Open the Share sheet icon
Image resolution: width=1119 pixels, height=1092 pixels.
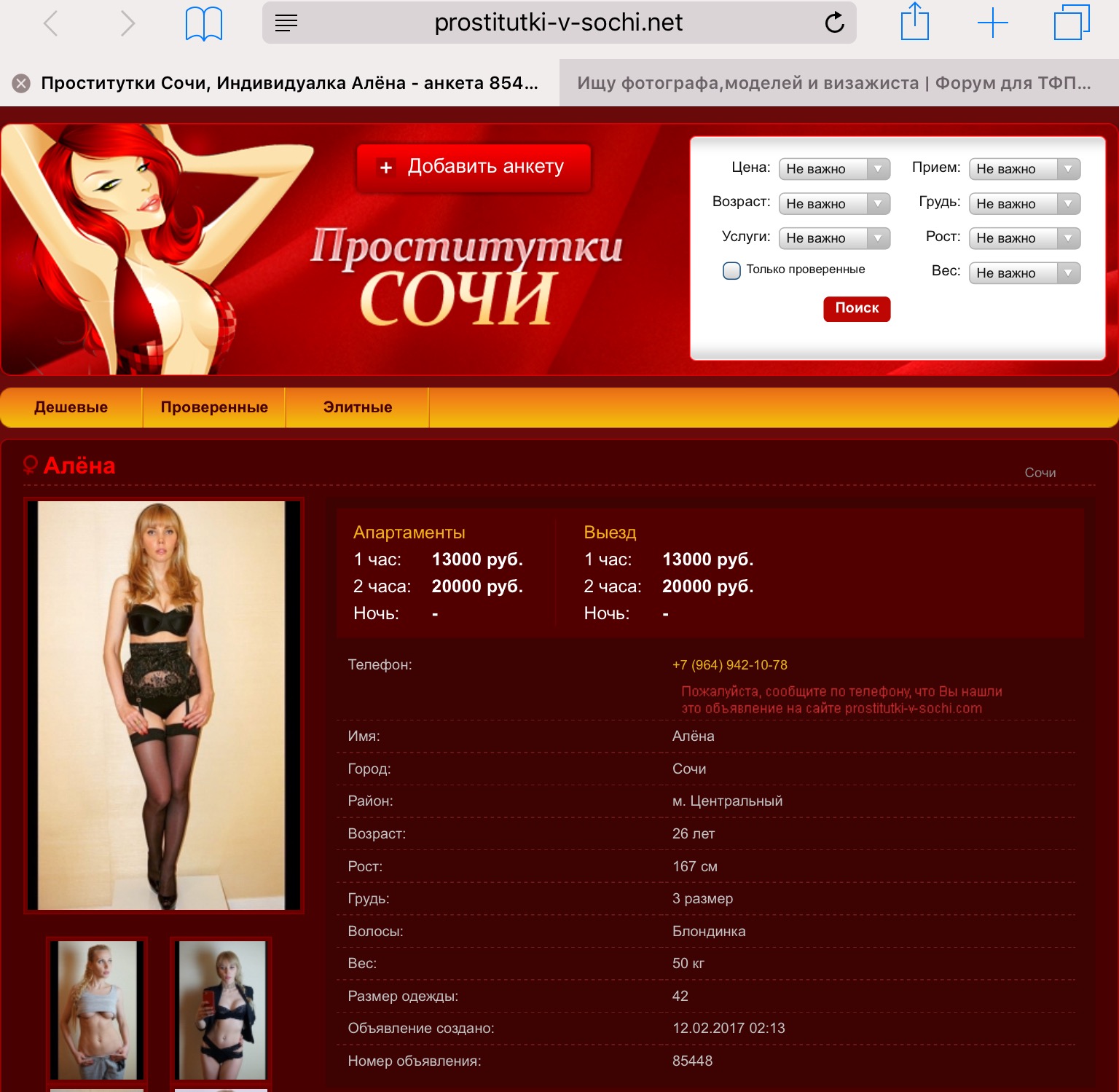[915, 22]
